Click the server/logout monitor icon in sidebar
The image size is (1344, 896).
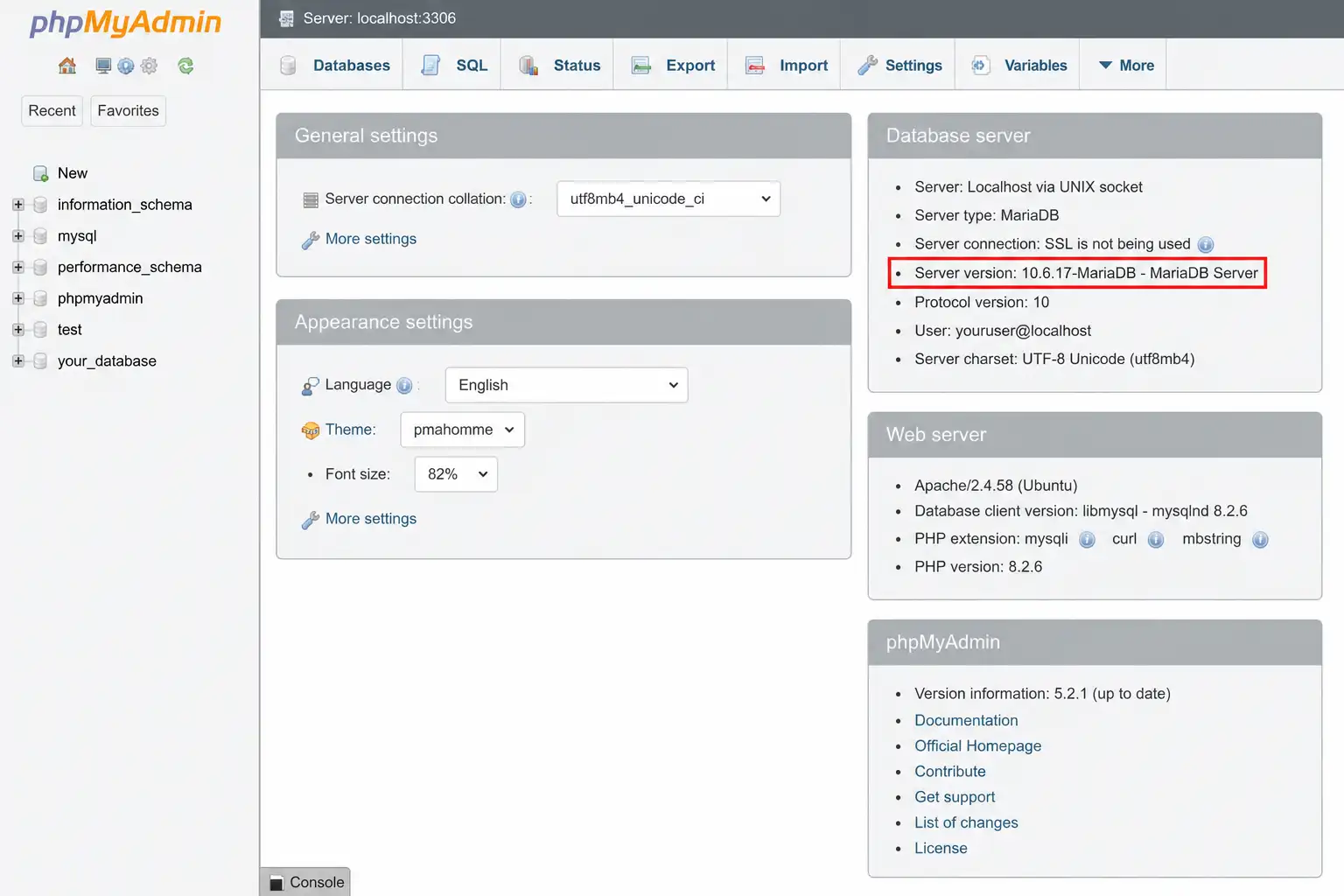click(103, 66)
